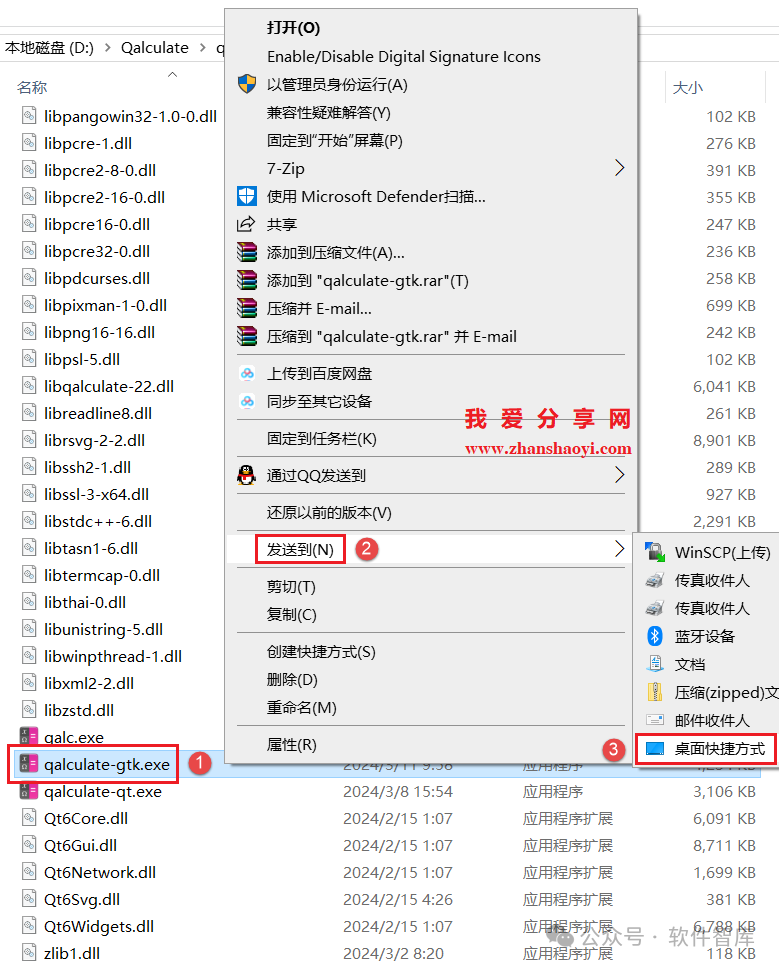Viewport: 779px width, 967px height.
Task: Expand the Send to (发送到) submenu arrow
Action: click(619, 548)
